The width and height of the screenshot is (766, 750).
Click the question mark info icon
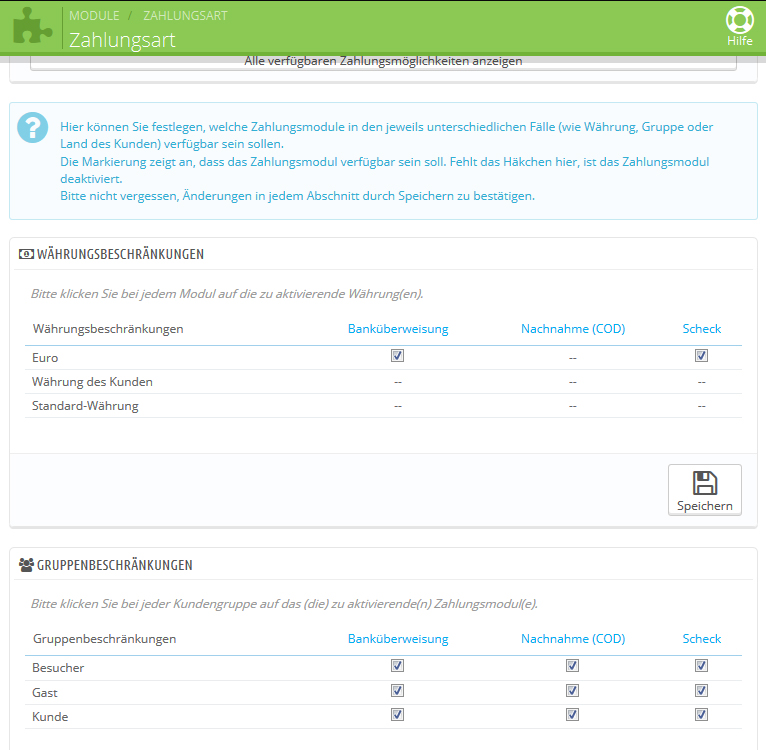pyautogui.click(x=33, y=128)
